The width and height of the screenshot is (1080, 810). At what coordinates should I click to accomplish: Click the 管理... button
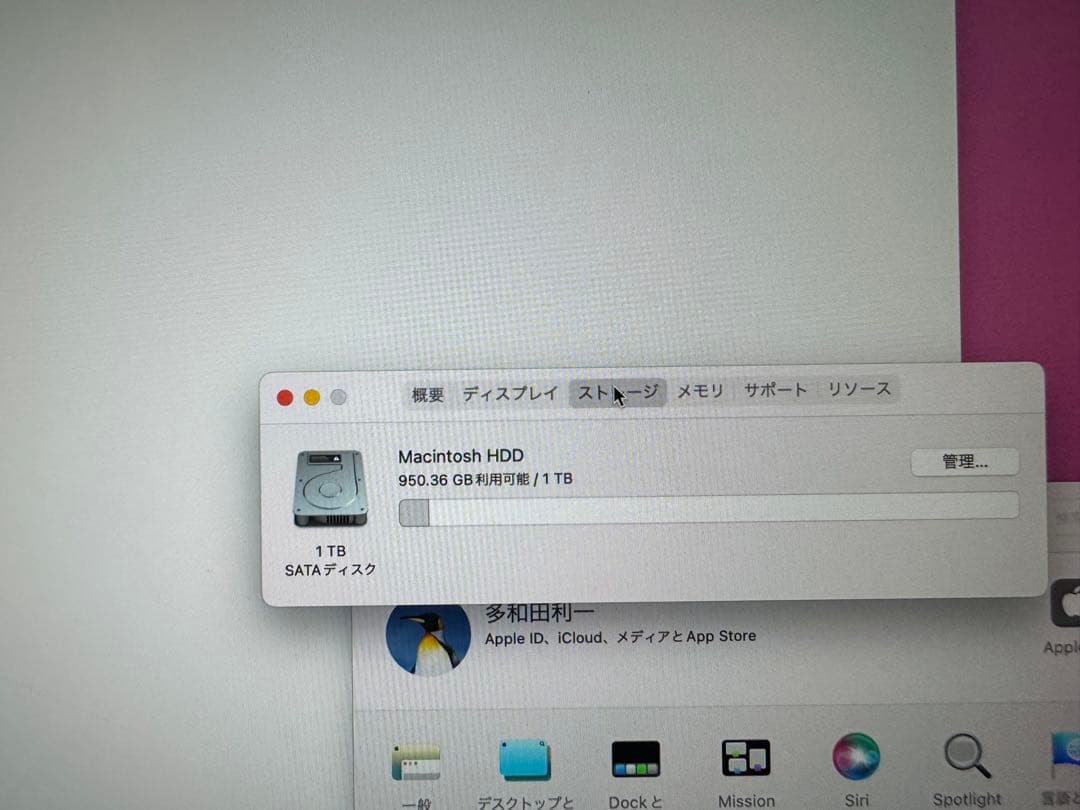tap(964, 461)
